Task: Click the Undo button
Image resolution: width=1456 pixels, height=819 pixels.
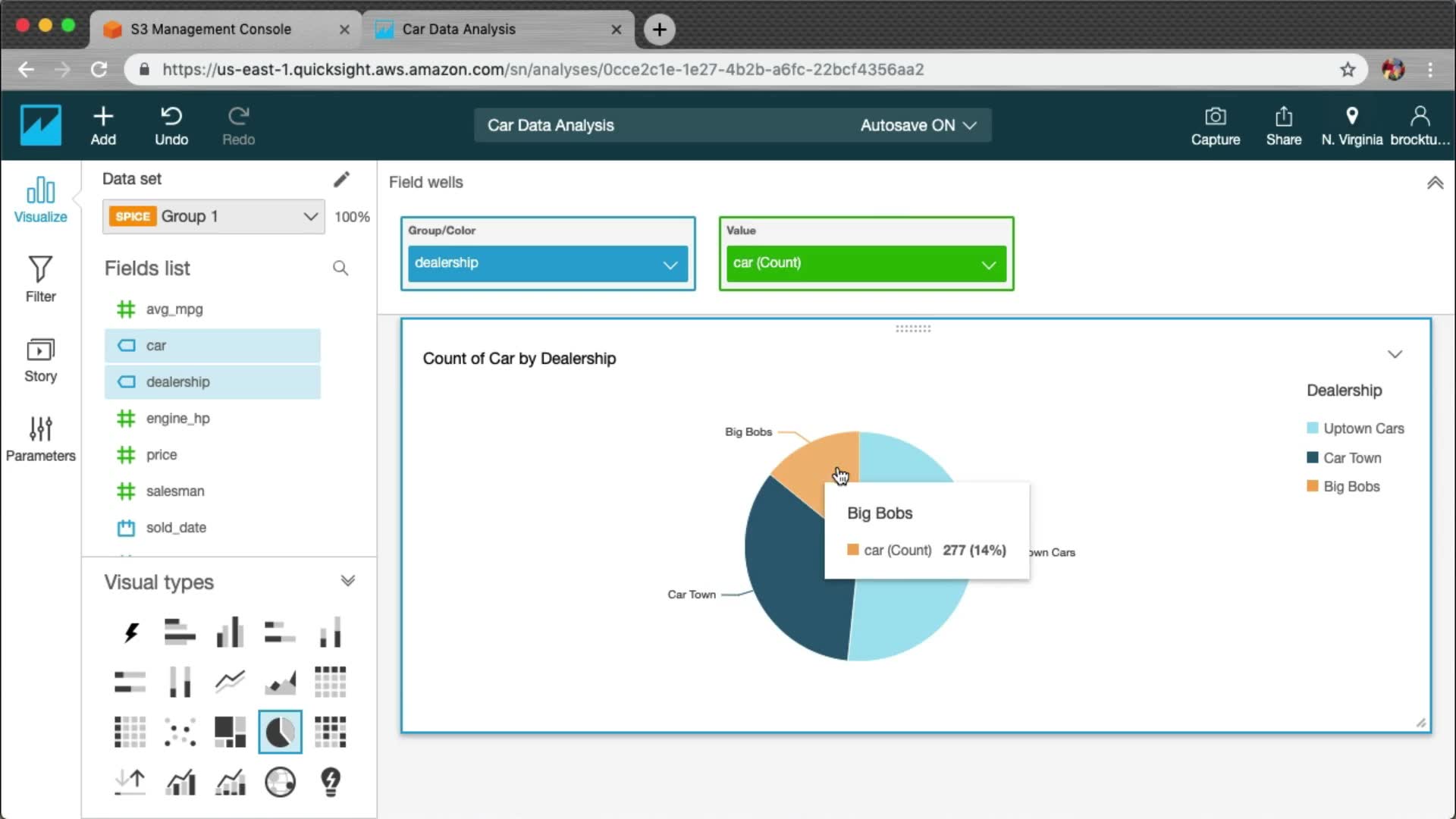Action: point(171,126)
